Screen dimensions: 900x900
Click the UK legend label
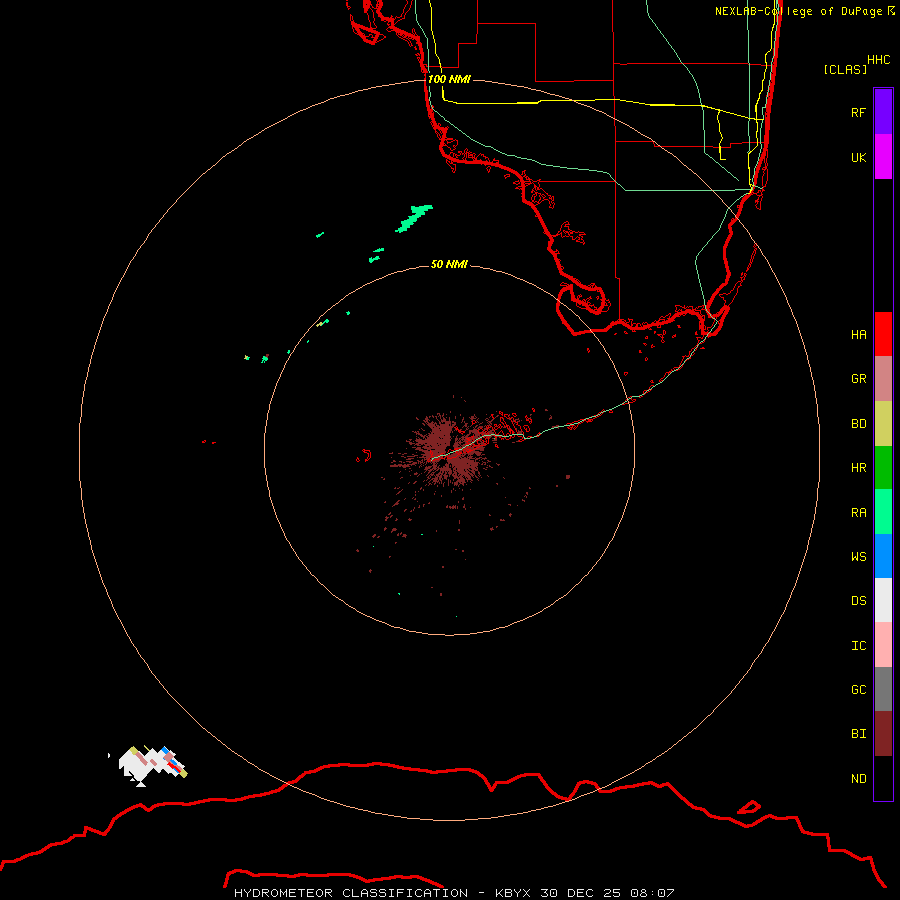(858, 157)
